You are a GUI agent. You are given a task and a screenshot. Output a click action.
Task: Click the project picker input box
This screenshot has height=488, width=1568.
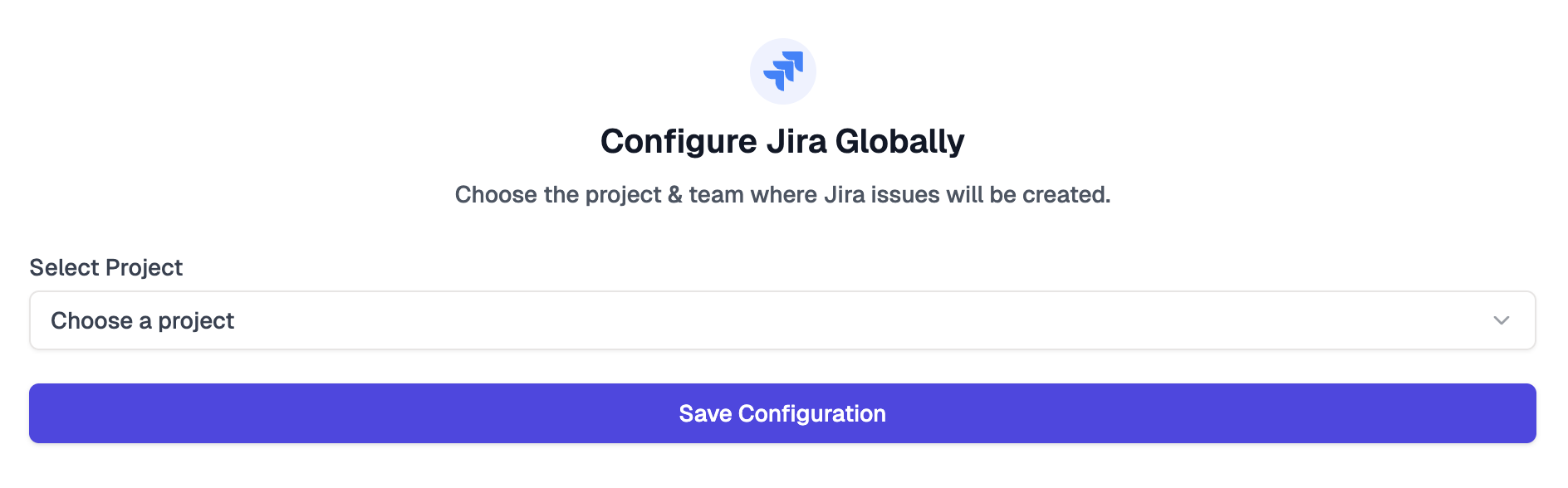[x=783, y=320]
